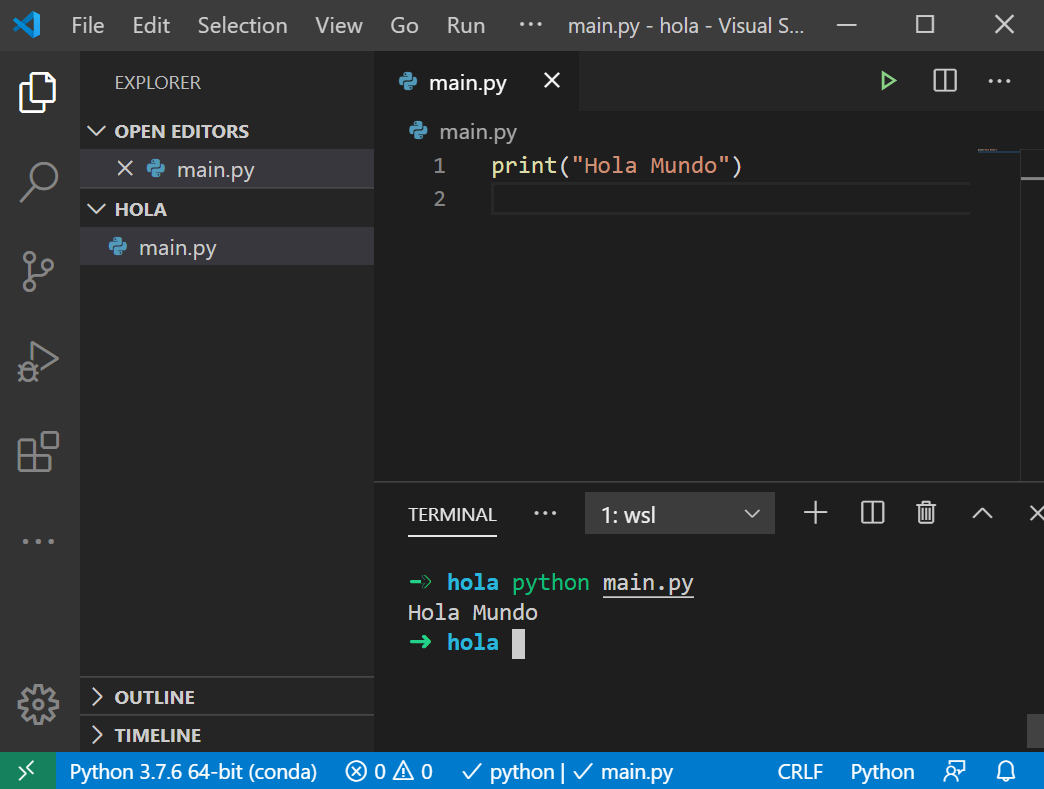Split the editor to the right
The height and width of the screenshot is (789, 1044).
[x=945, y=81]
